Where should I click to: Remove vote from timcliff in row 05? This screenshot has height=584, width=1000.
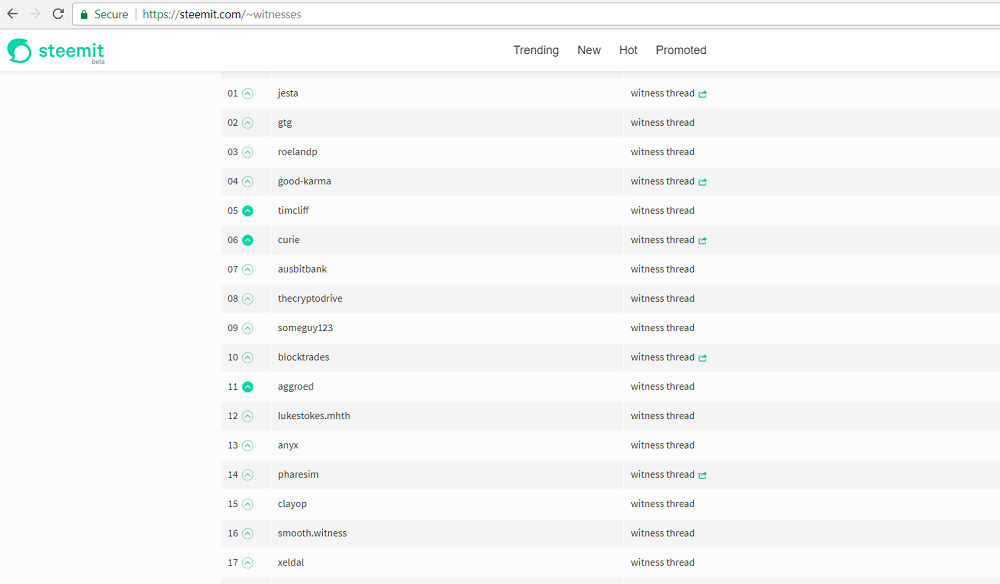[248, 211]
